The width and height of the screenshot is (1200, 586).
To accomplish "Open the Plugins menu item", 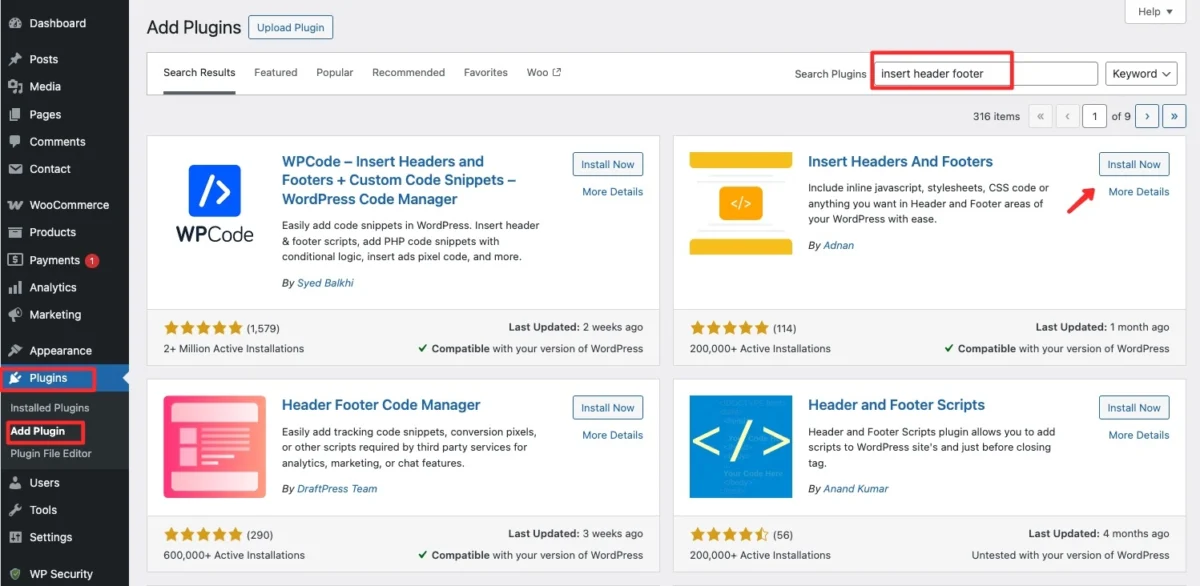I will [x=64, y=378].
